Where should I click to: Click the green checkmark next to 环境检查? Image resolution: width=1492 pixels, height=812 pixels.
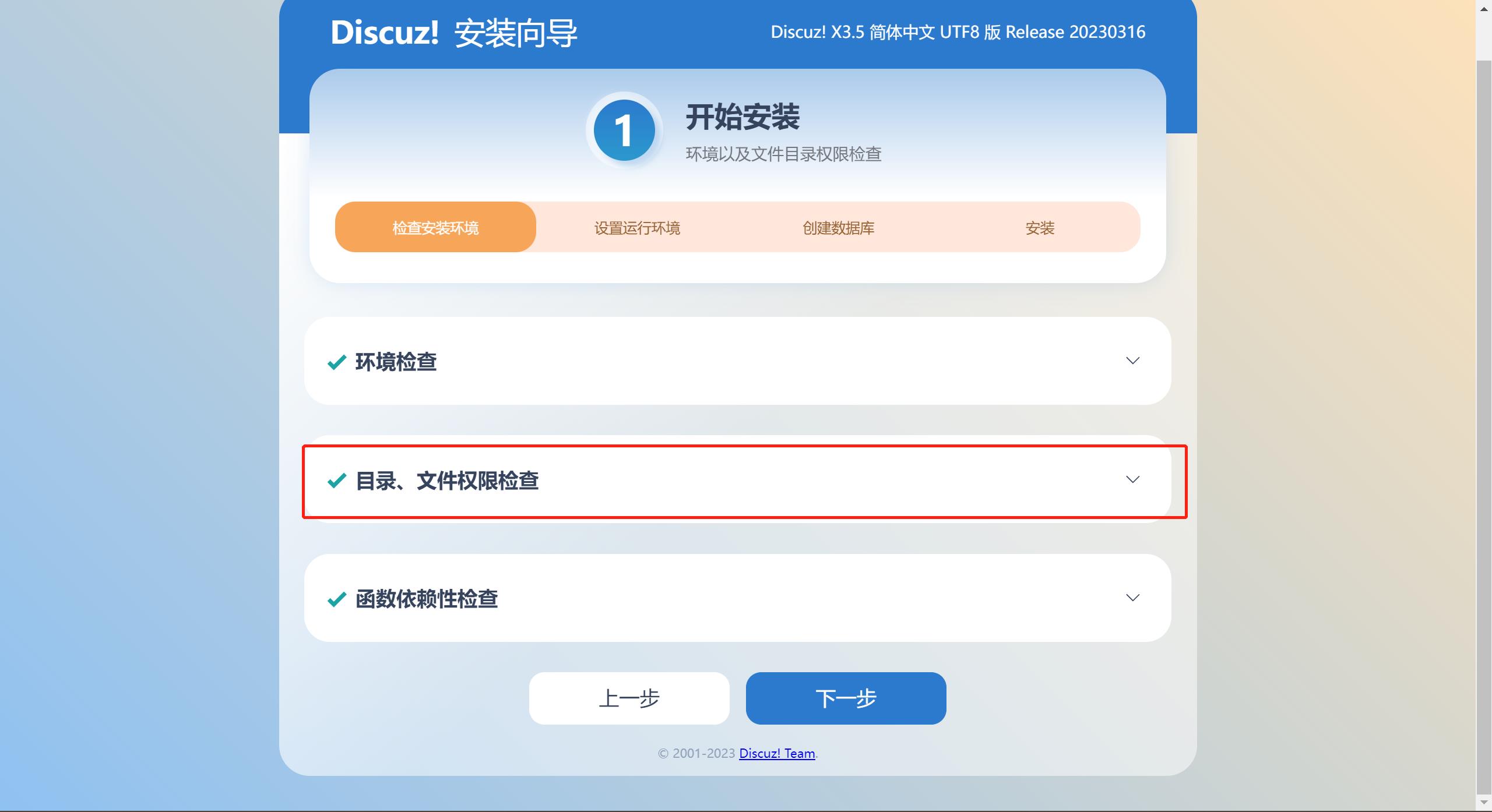337,362
